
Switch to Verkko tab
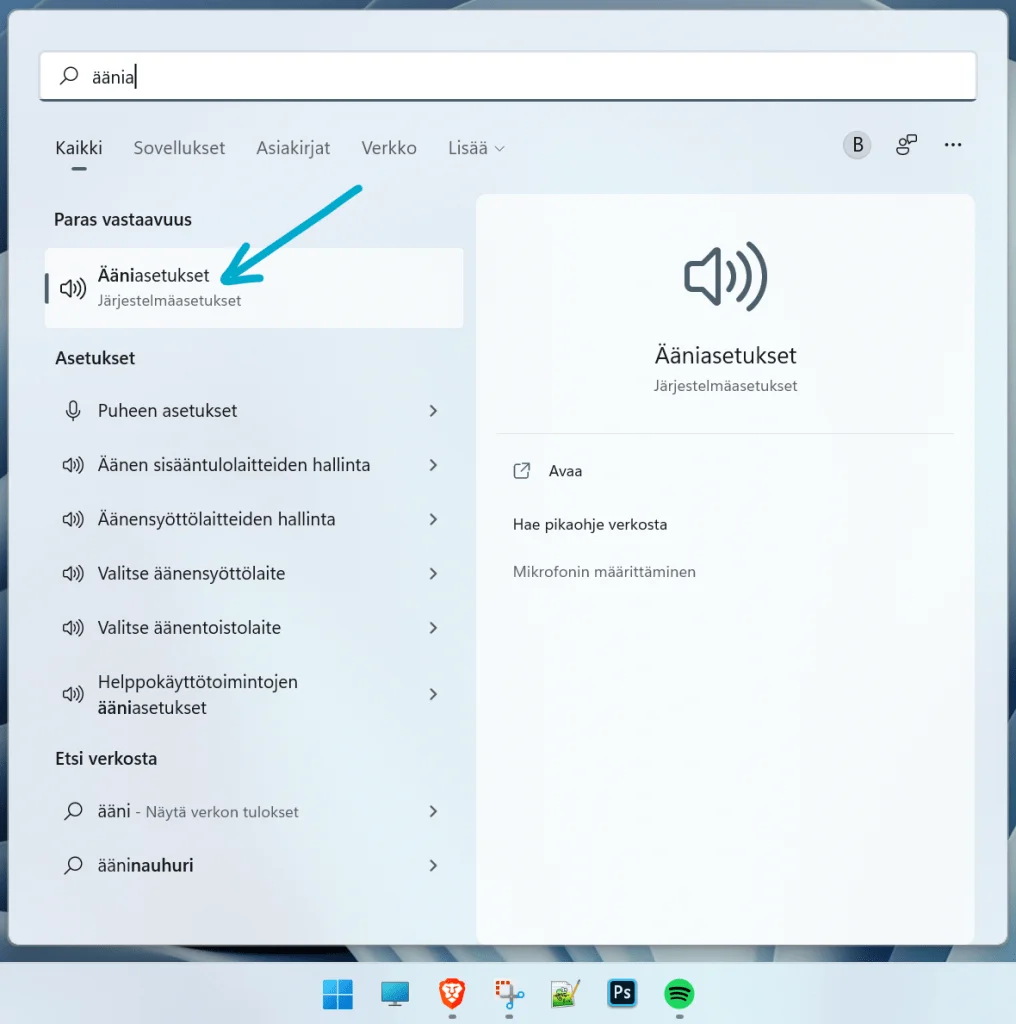pos(389,148)
